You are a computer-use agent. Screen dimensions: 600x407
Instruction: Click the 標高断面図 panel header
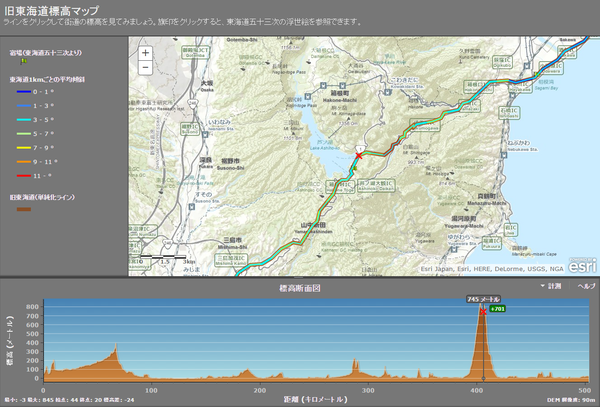[300, 287]
